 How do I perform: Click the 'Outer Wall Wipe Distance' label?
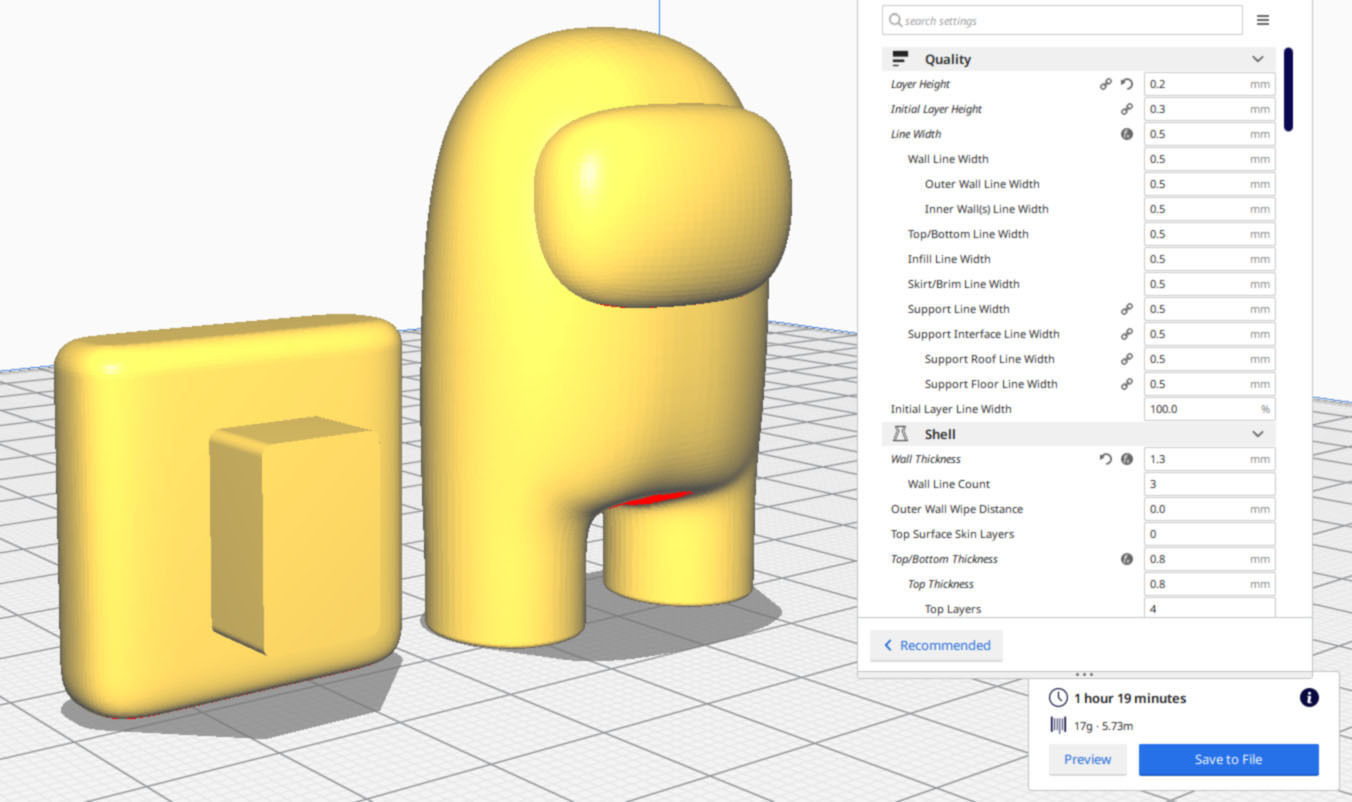click(957, 509)
